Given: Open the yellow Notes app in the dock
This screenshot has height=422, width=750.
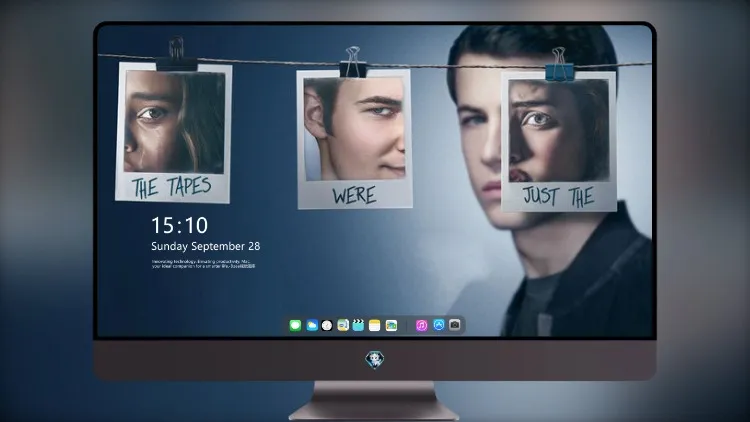Looking at the screenshot, I should coord(375,325).
